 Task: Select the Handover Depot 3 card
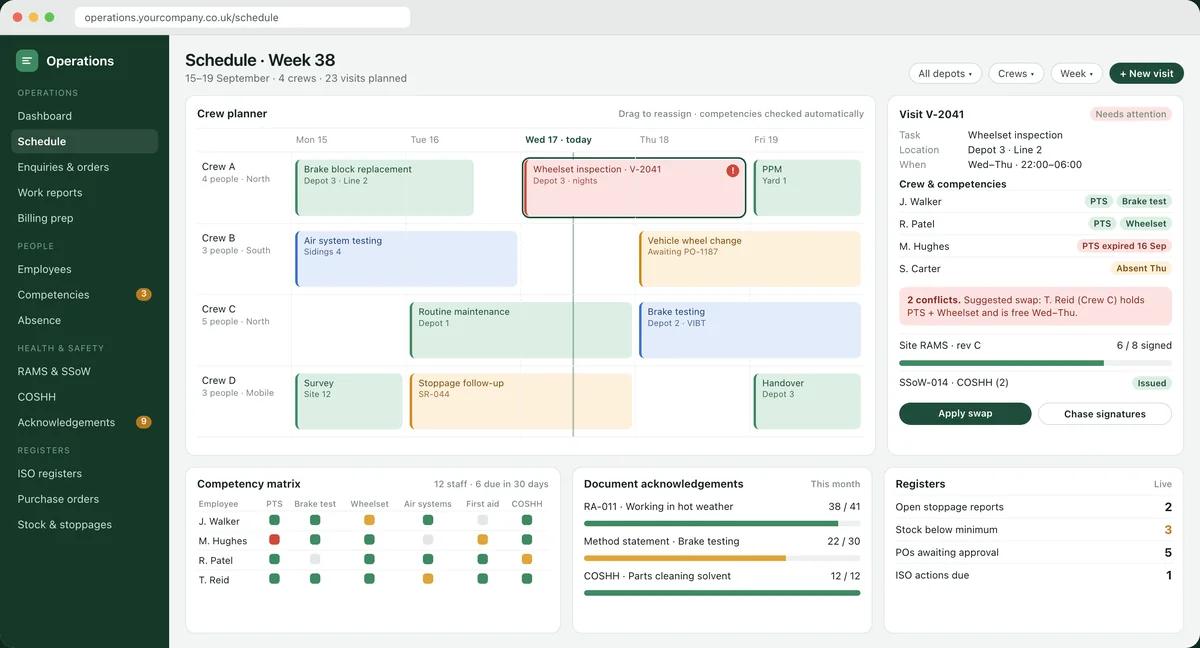(x=807, y=401)
